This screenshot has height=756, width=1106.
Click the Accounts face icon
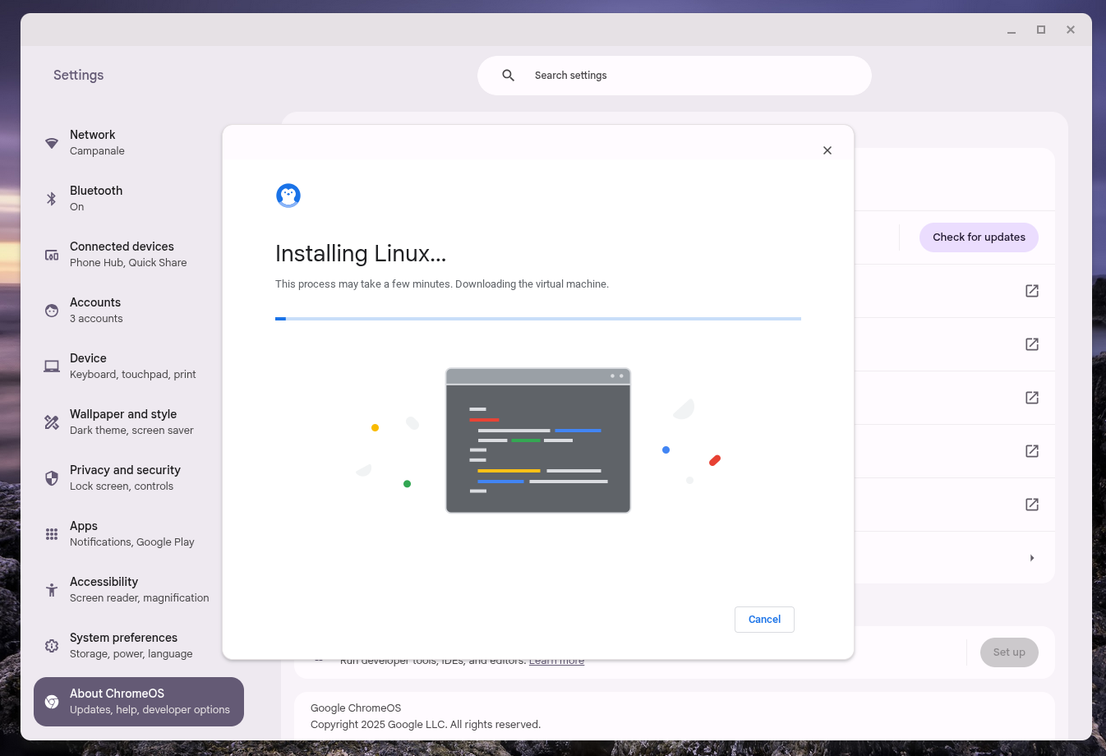[x=51, y=310]
